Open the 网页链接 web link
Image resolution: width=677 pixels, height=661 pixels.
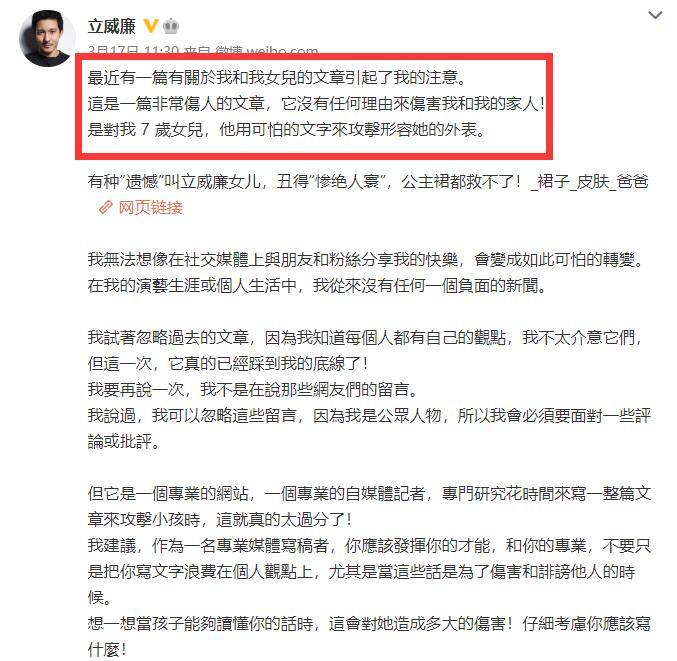[x=151, y=208]
